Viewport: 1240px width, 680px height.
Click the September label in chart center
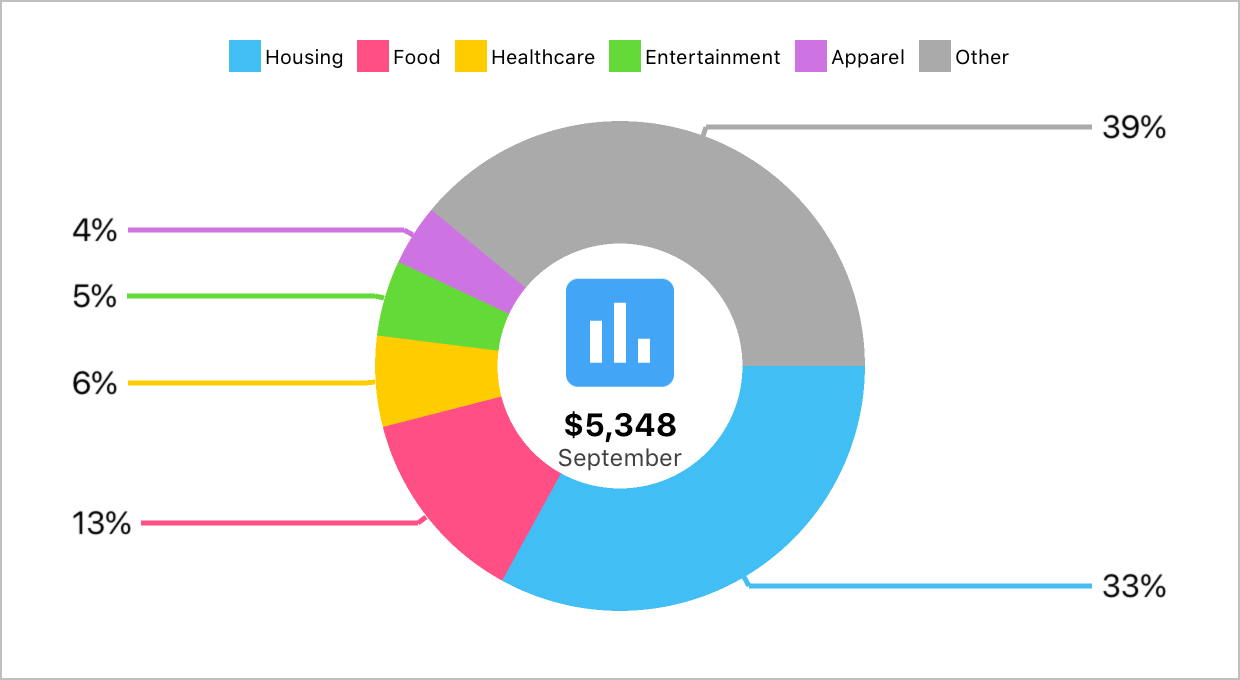click(620, 458)
